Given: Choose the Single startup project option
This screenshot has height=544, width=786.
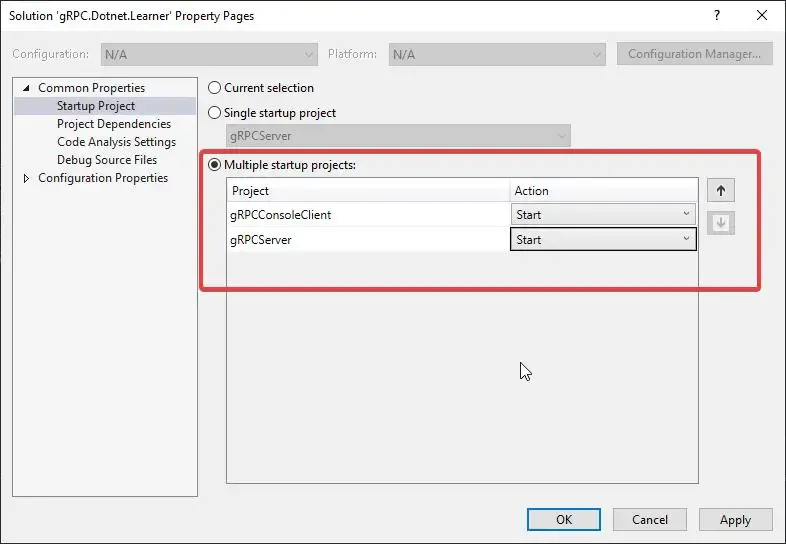Looking at the screenshot, I should [214, 113].
